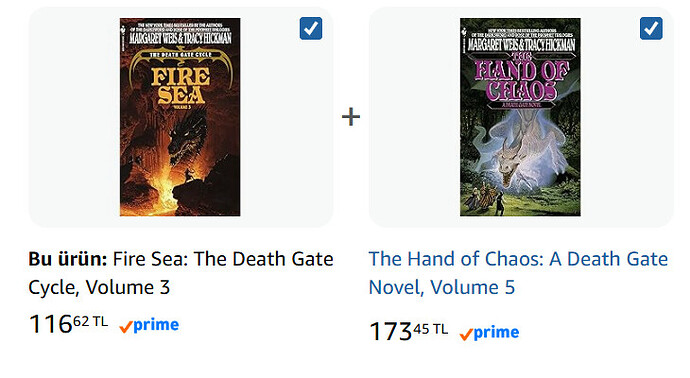Click the prime badge under Fire Sea

149,325
